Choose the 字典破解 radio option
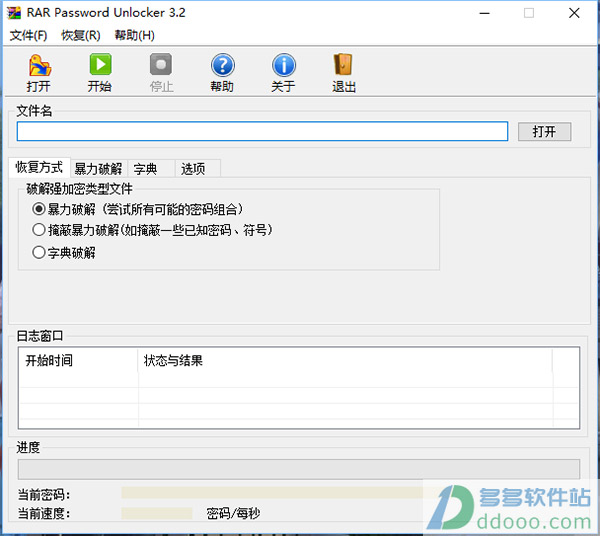The height and width of the screenshot is (536, 600). point(39,252)
